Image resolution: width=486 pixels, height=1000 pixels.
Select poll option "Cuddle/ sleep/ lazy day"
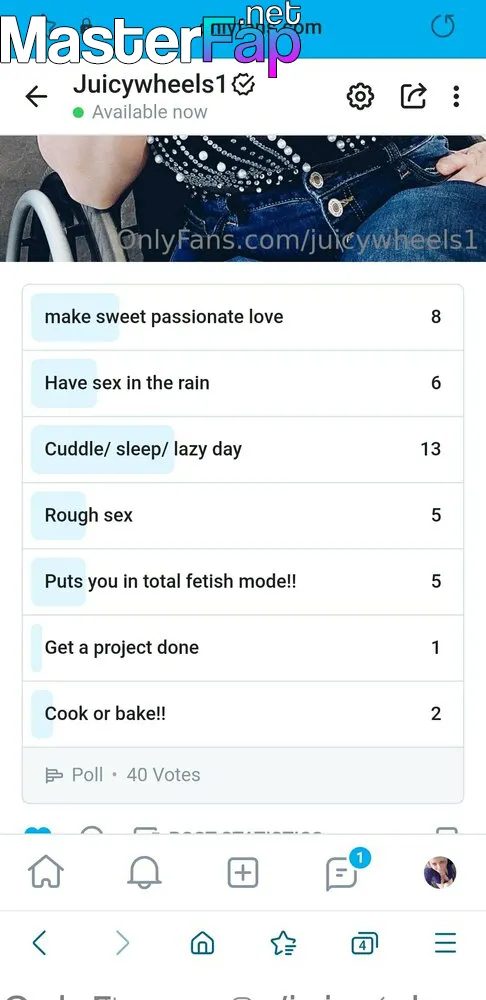point(243,449)
